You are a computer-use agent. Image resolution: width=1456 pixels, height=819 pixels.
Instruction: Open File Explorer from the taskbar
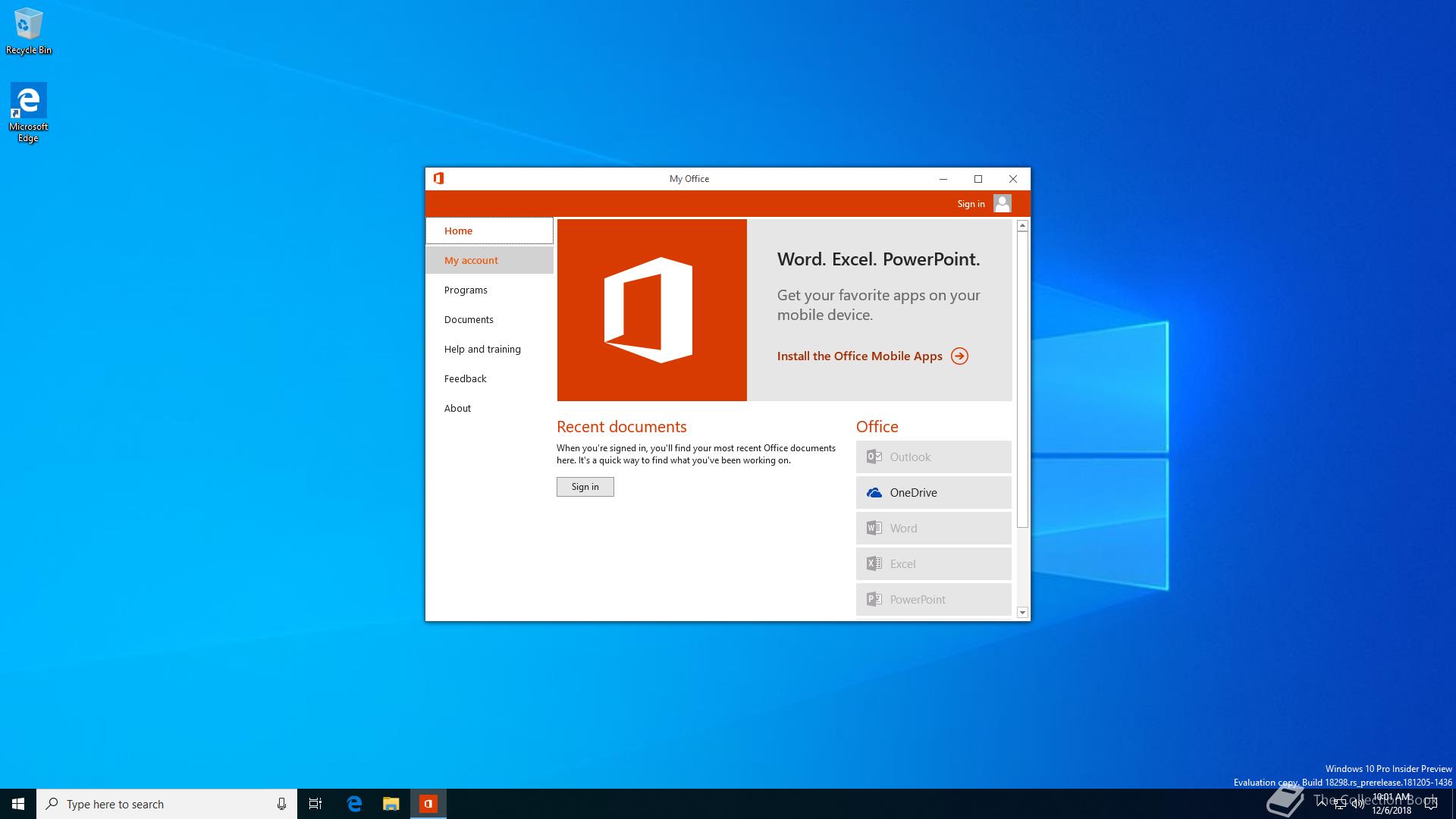pyautogui.click(x=391, y=804)
